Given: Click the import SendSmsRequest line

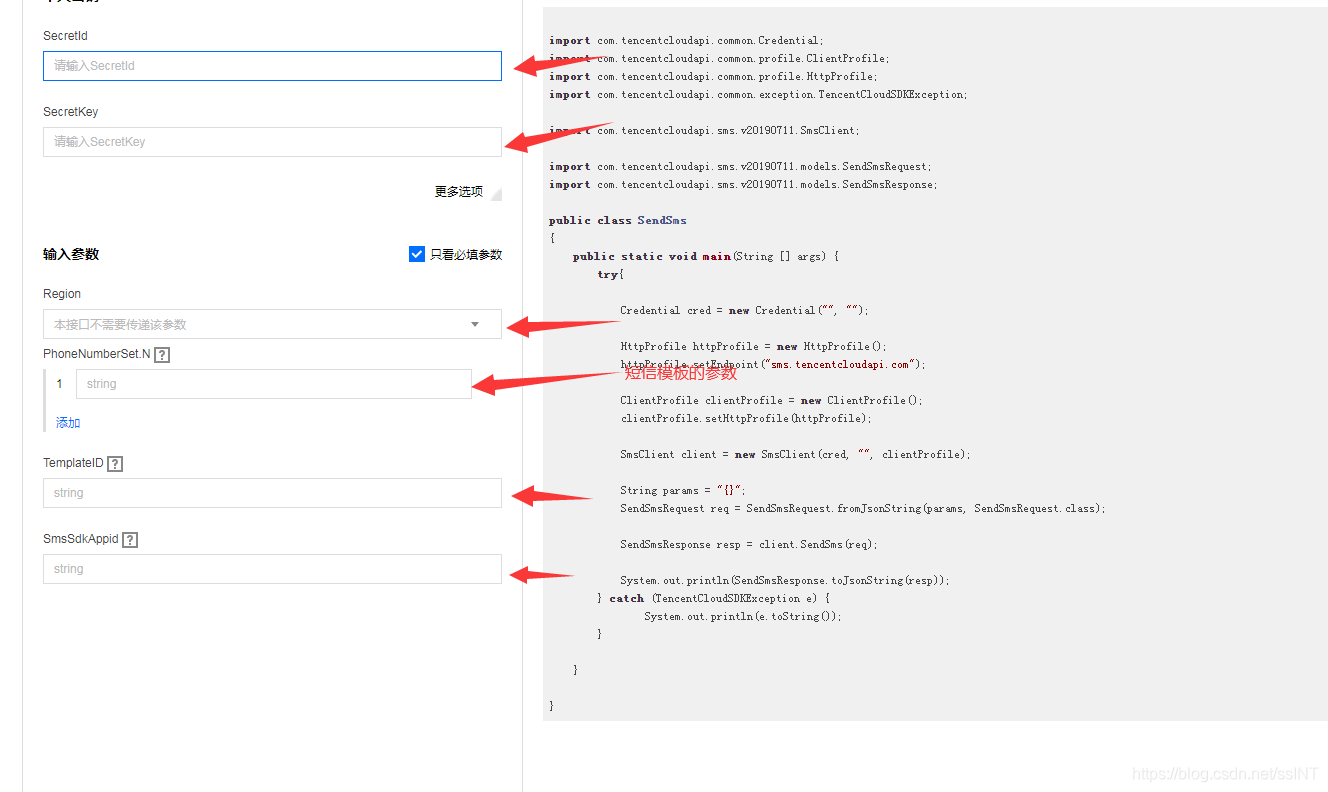Looking at the screenshot, I should [740, 166].
